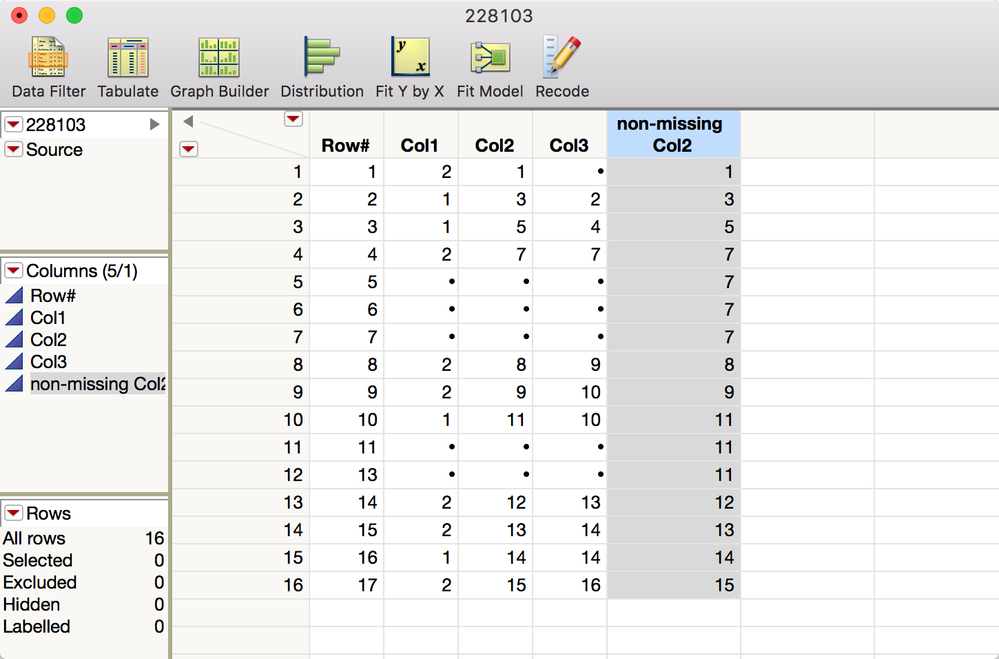Viewport: 999px width, 659px height.
Task: Click Col1 missing cell in row 5
Action: (420, 282)
